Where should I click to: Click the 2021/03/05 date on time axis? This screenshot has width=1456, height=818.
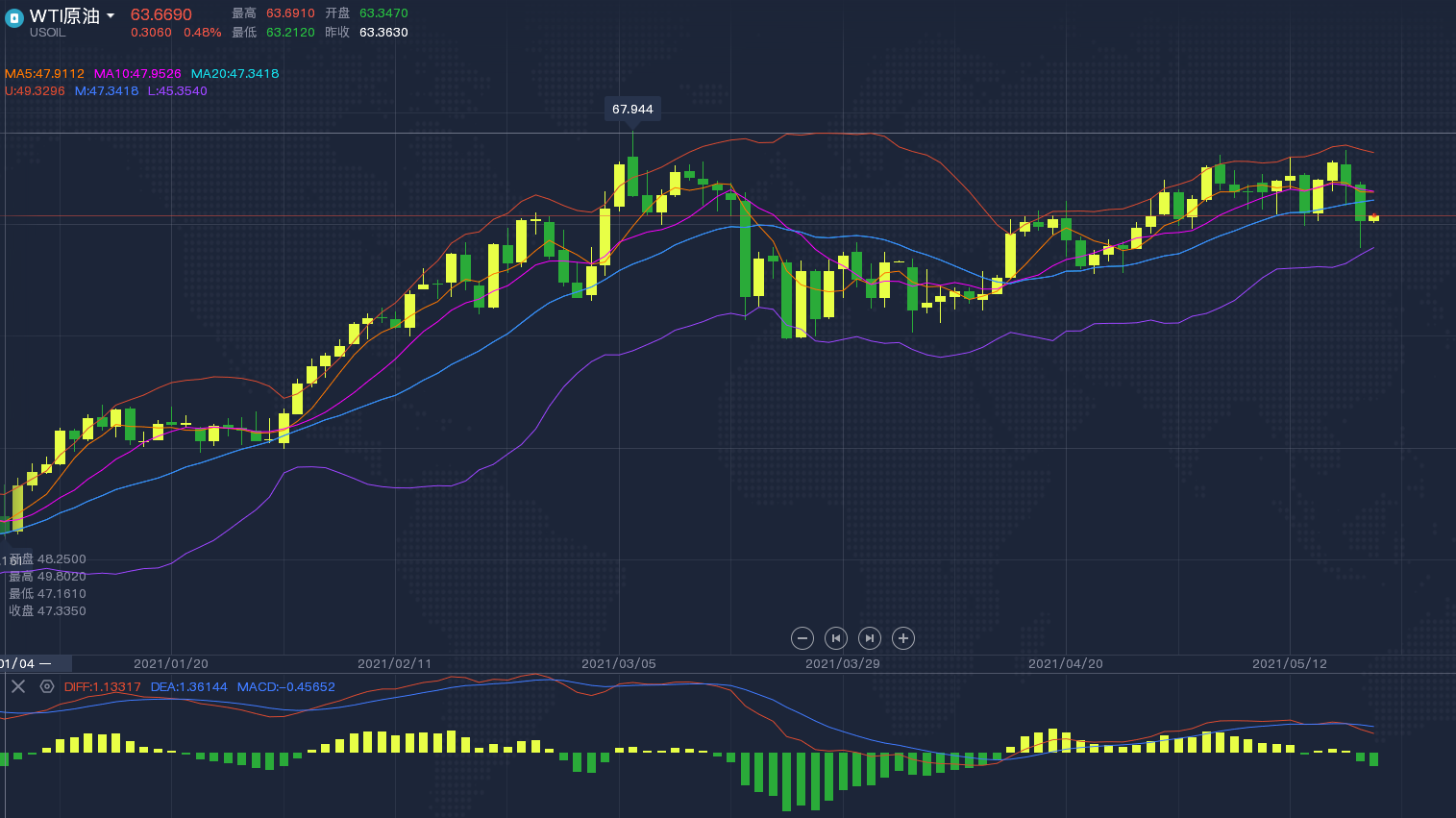[619, 664]
